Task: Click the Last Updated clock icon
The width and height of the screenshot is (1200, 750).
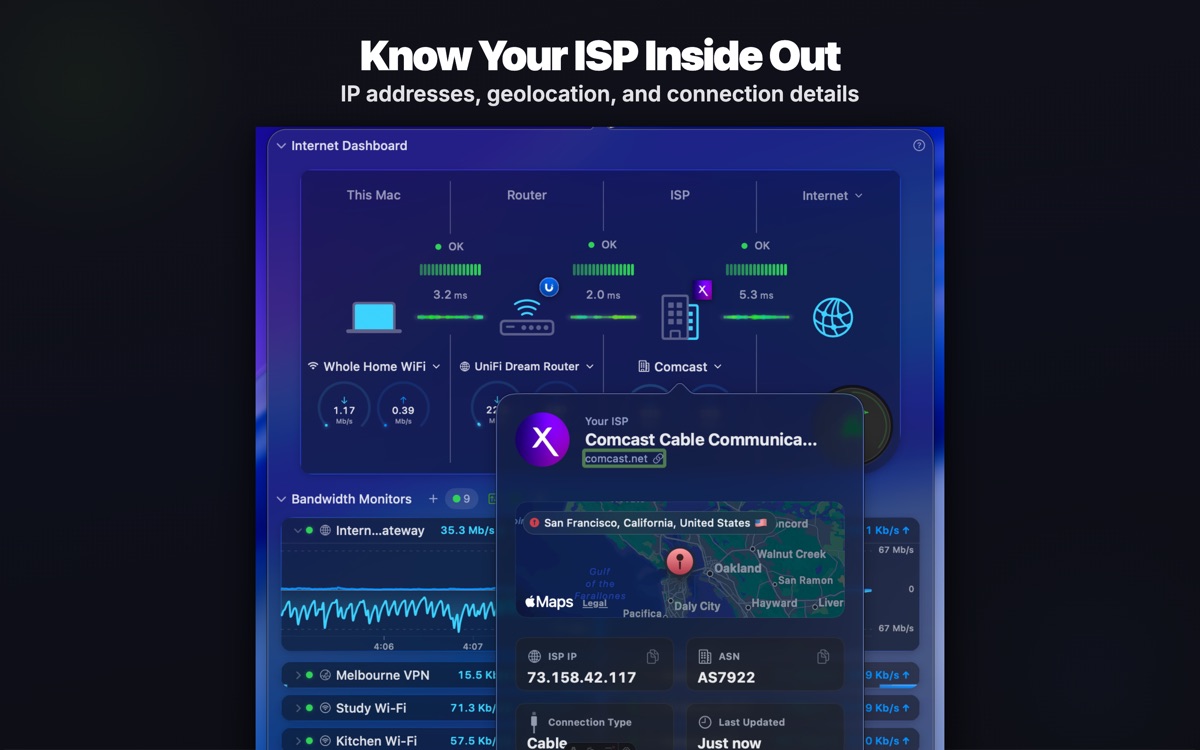Action: click(705, 722)
